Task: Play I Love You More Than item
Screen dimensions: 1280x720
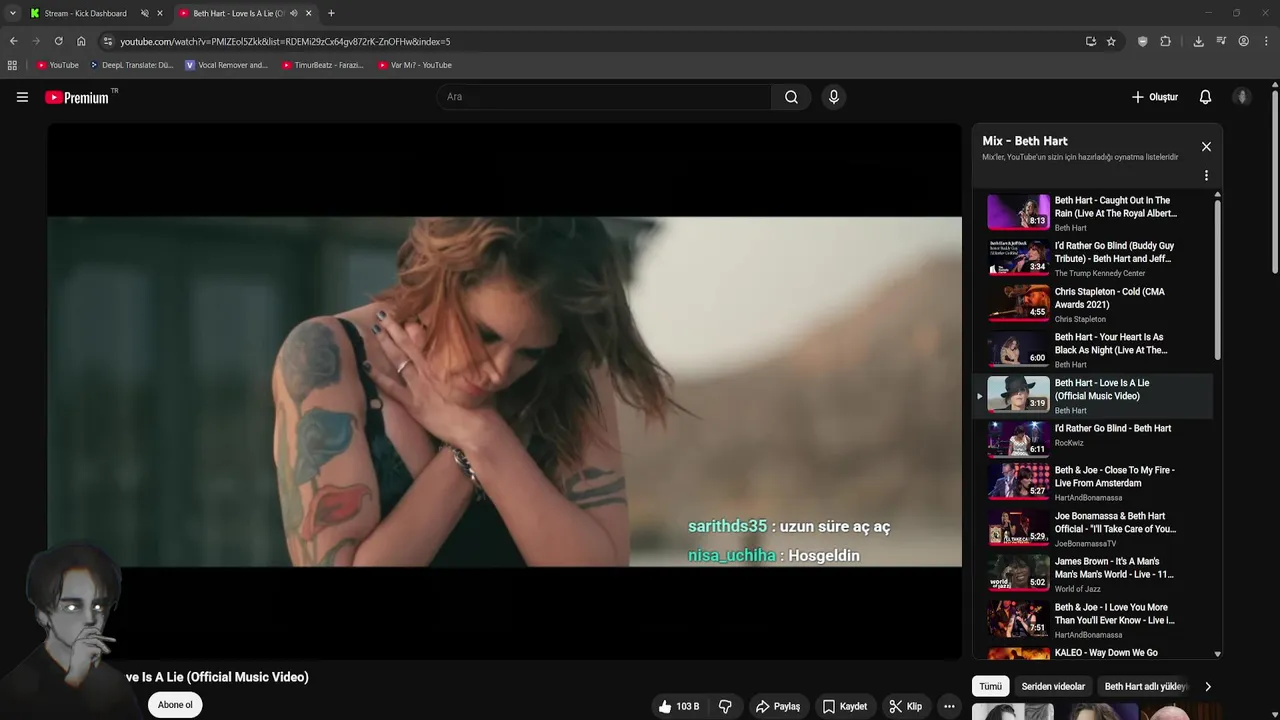Action: click(1093, 620)
